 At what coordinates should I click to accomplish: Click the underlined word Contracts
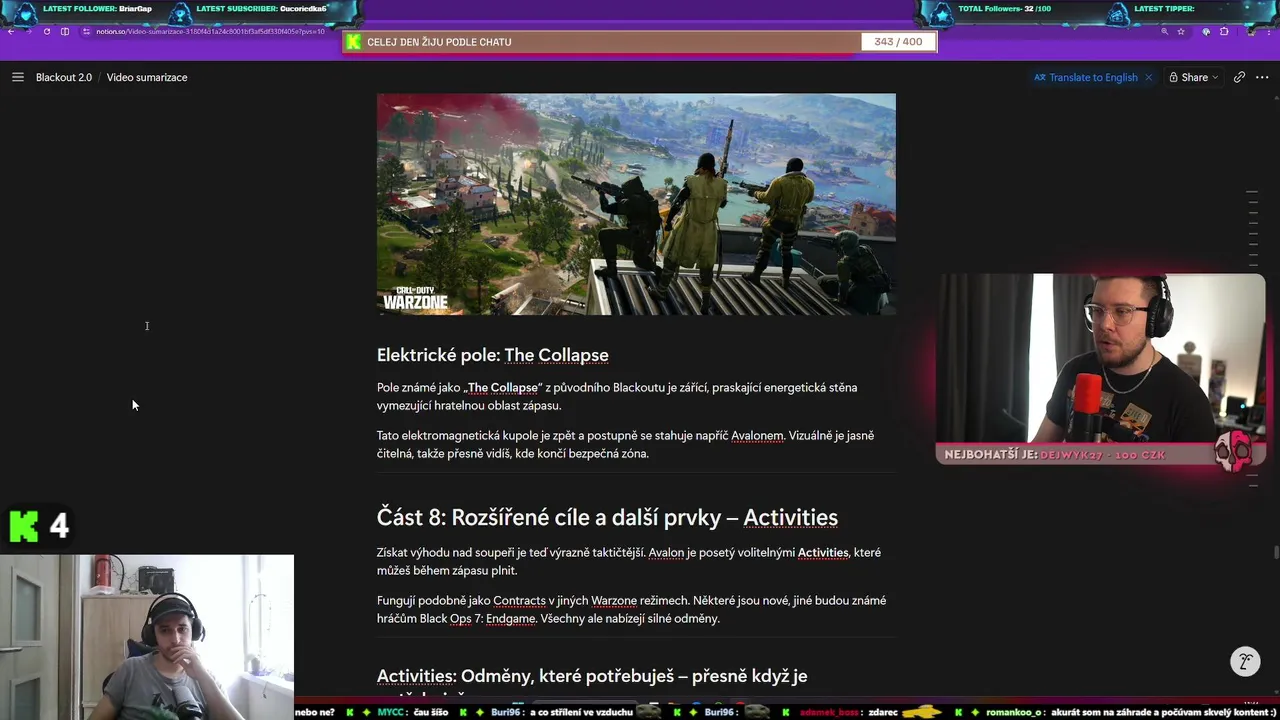click(519, 601)
